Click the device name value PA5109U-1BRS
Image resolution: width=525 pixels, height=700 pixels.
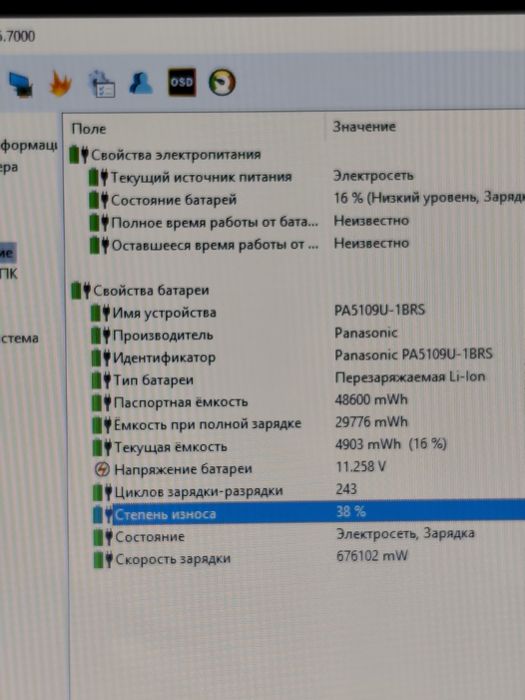(380, 310)
